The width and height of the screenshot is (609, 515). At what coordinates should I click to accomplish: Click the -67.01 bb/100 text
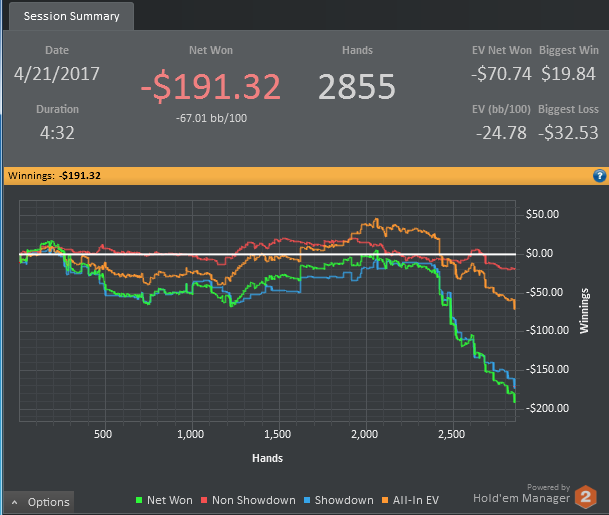pos(211,118)
